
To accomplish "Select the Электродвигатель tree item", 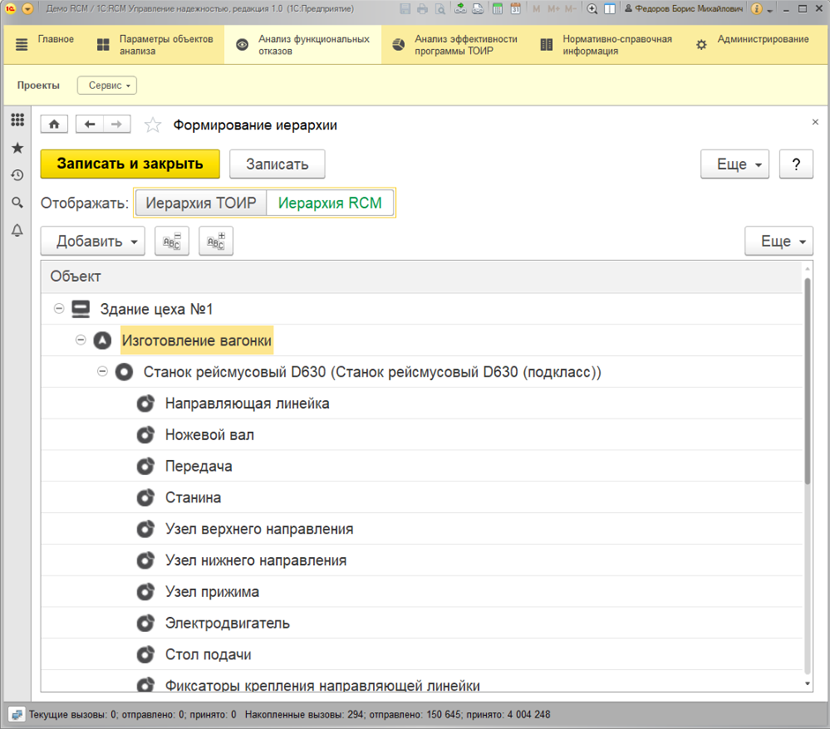I will click(227, 623).
